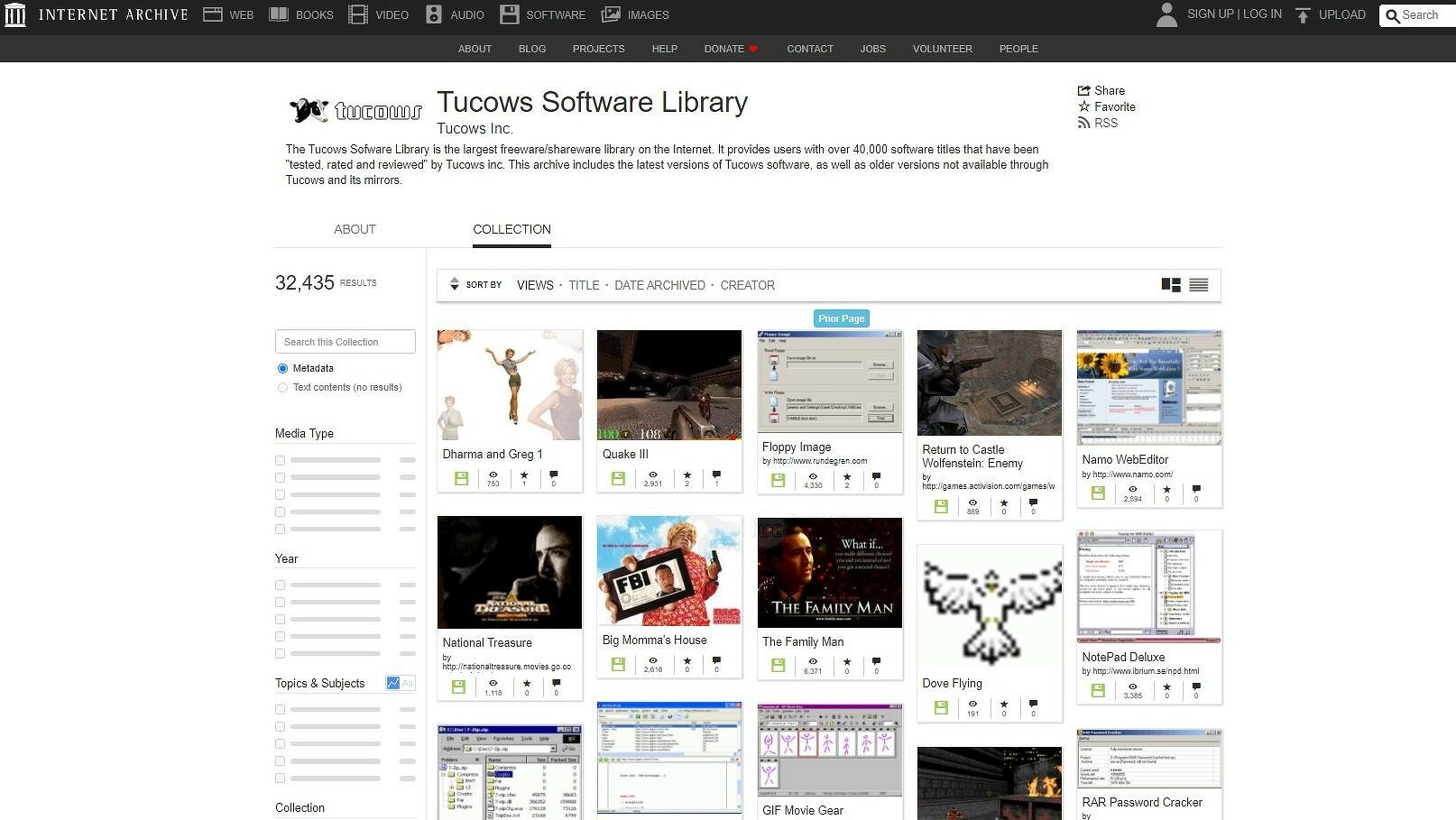Click the Tucows cow logo

(x=355, y=110)
